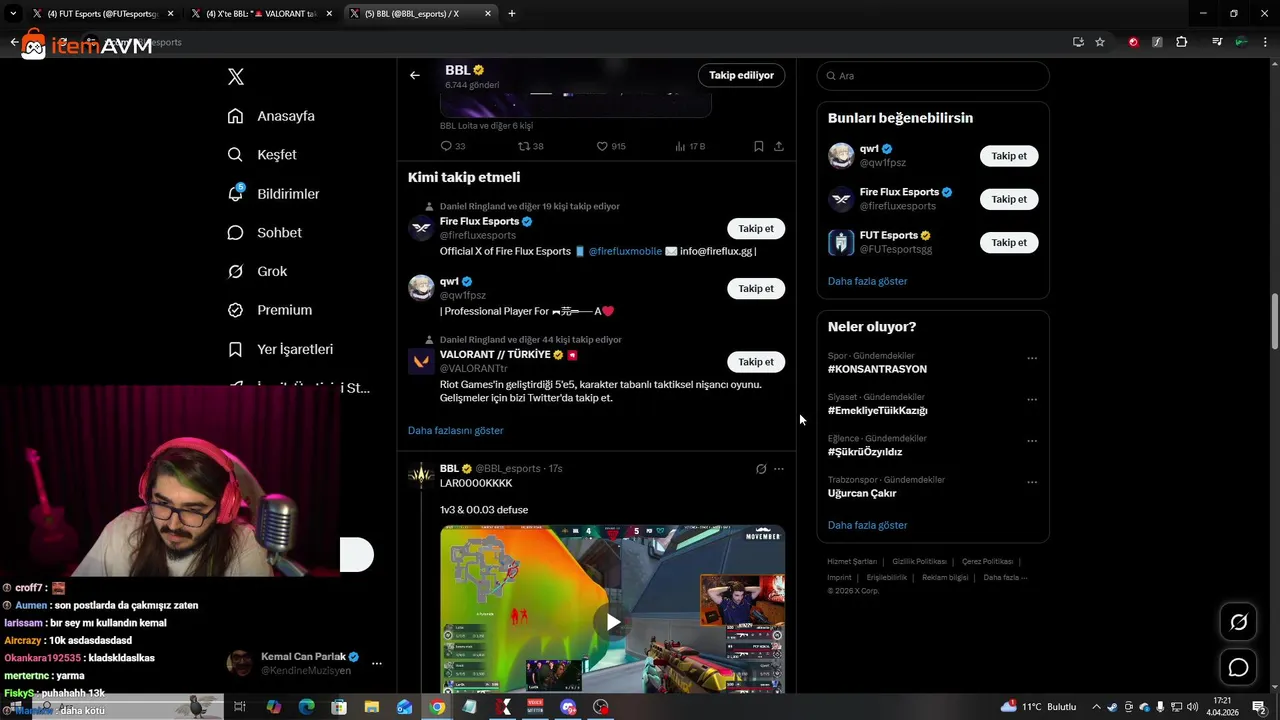This screenshot has height=720, width=1280.
Task: Share the top BBL post
Action: 778,146
